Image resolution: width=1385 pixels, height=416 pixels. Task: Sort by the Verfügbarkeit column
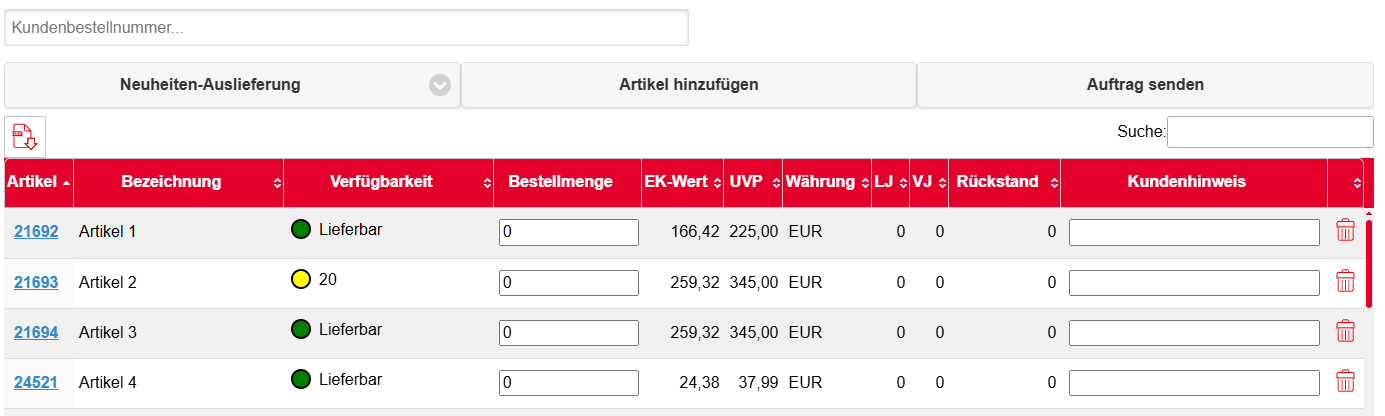point(389,182)
